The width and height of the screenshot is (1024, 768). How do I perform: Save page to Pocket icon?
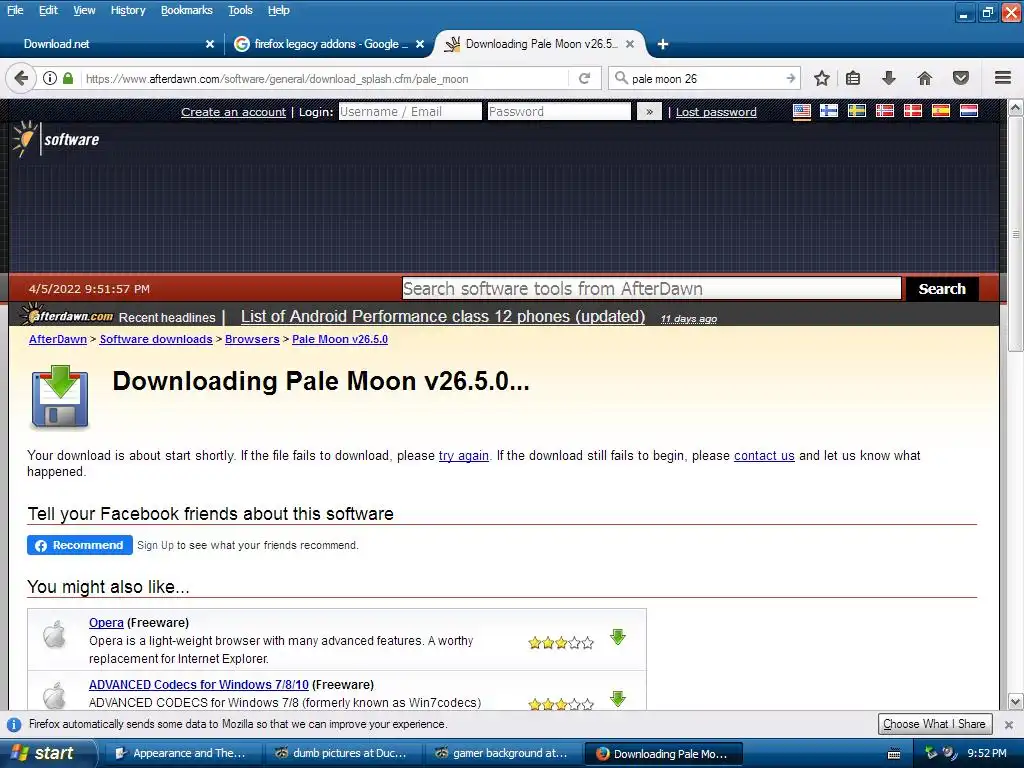click(x=961, y=78)
